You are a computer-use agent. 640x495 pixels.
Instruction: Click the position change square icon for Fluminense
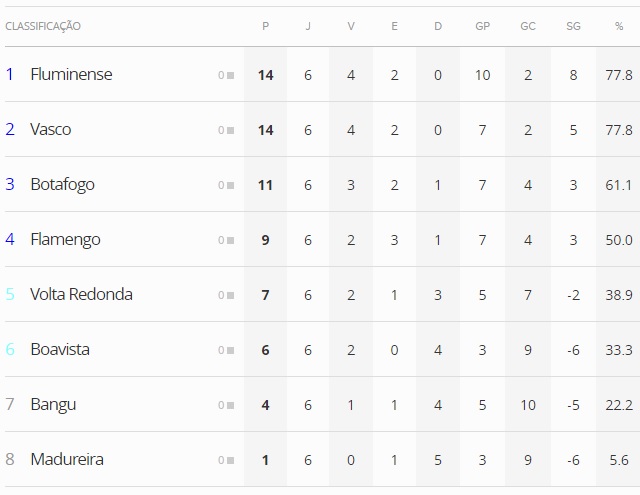click(x=231, y=75)
